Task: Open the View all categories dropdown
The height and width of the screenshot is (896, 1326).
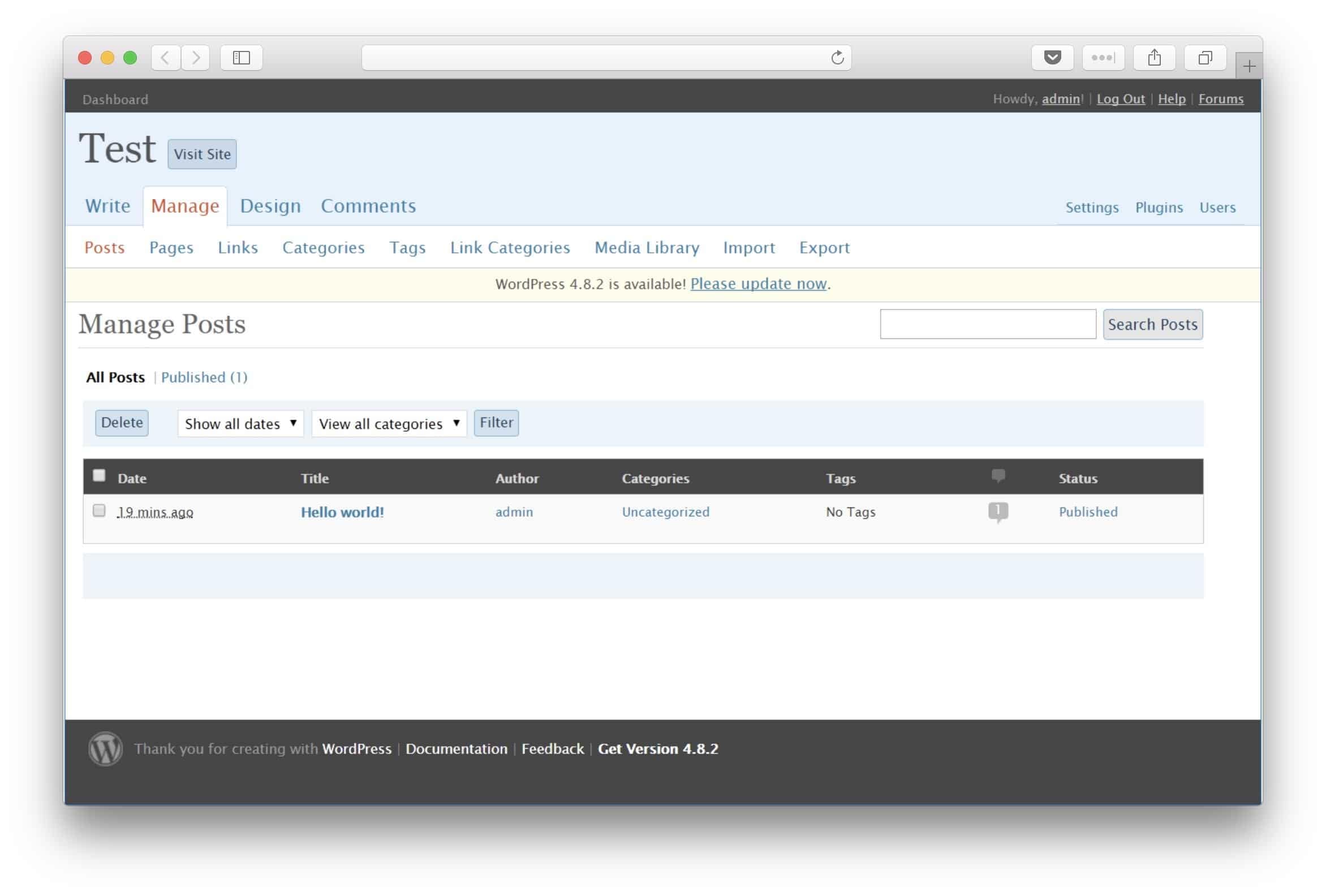Action: point(389,424)
